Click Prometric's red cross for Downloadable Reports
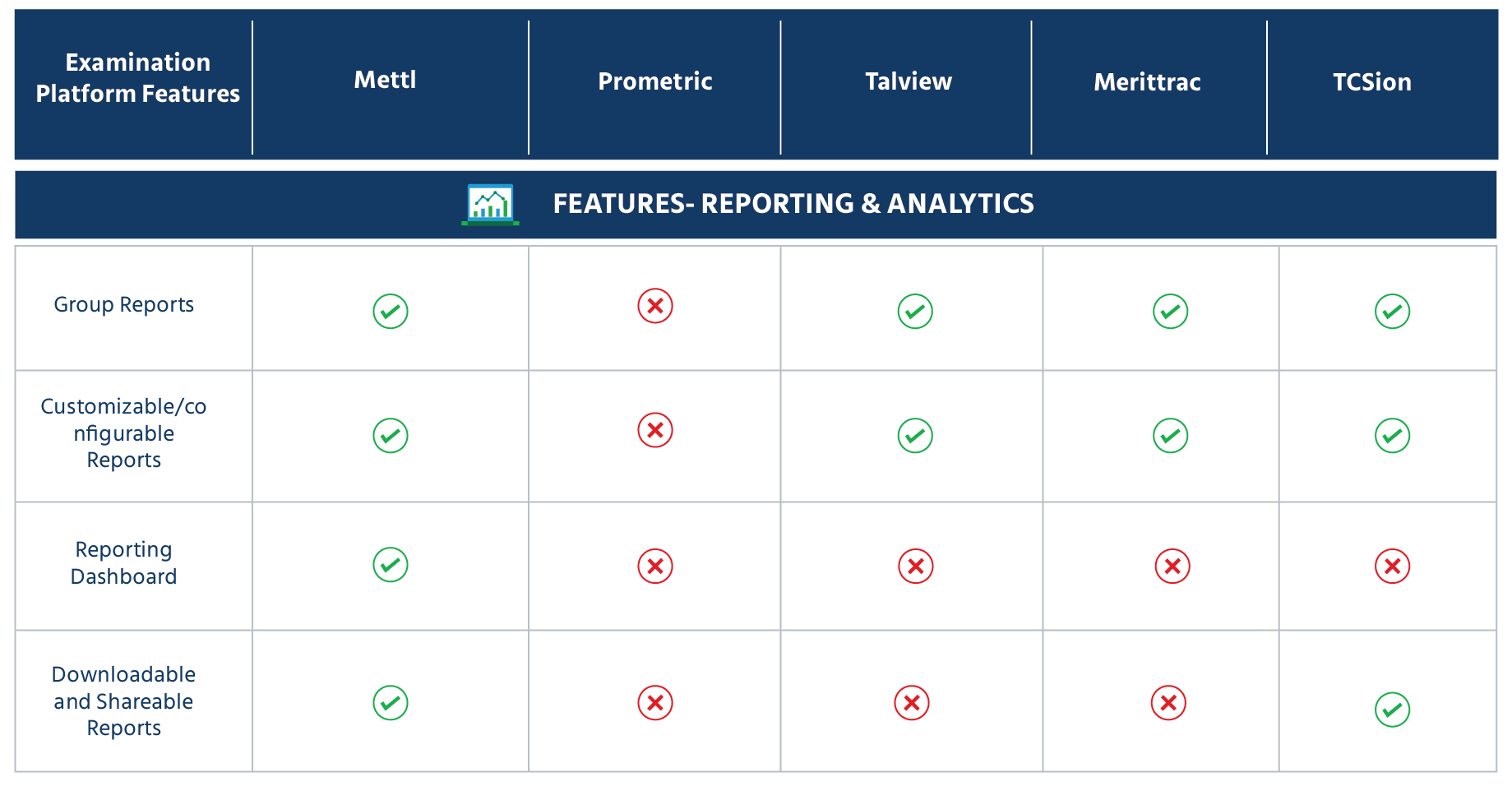The image size is (1512, 791). pos(655,703)
